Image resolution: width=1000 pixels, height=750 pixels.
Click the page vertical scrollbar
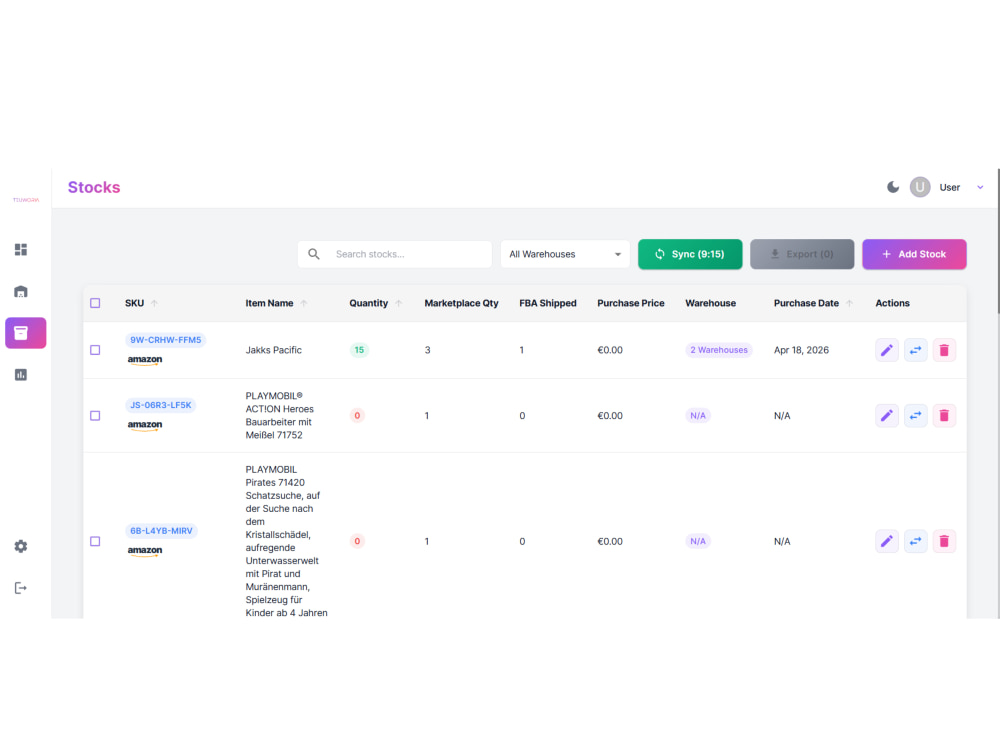tap(997, 242)
